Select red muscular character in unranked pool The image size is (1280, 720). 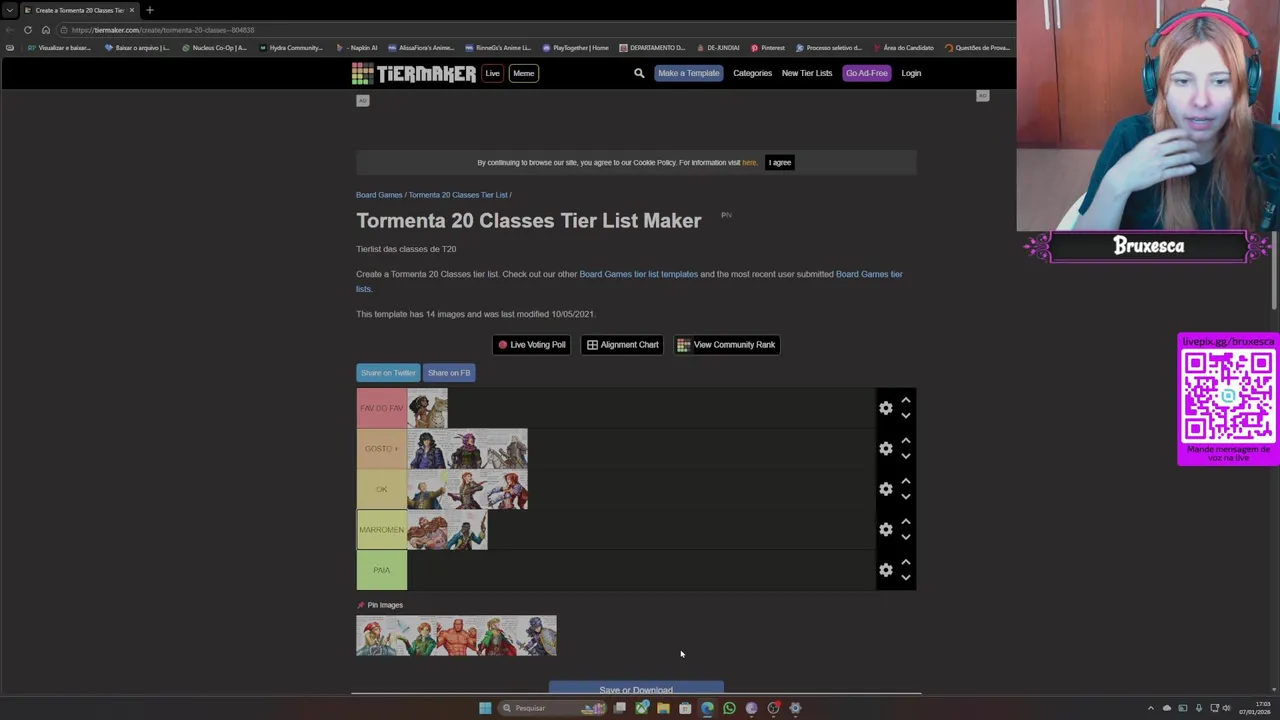tap(457, 636)
